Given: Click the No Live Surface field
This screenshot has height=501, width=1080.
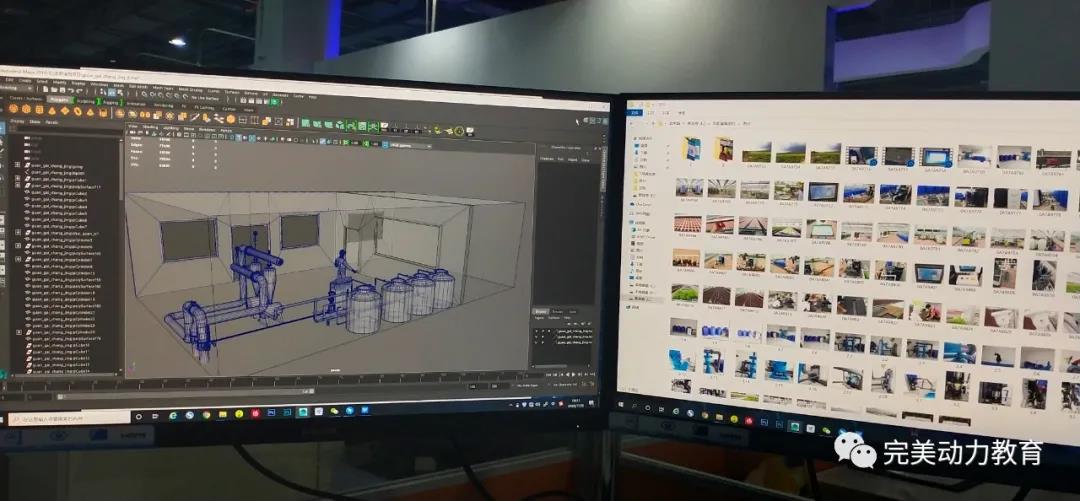Looking at the screenshot, I should click(205, 99).
